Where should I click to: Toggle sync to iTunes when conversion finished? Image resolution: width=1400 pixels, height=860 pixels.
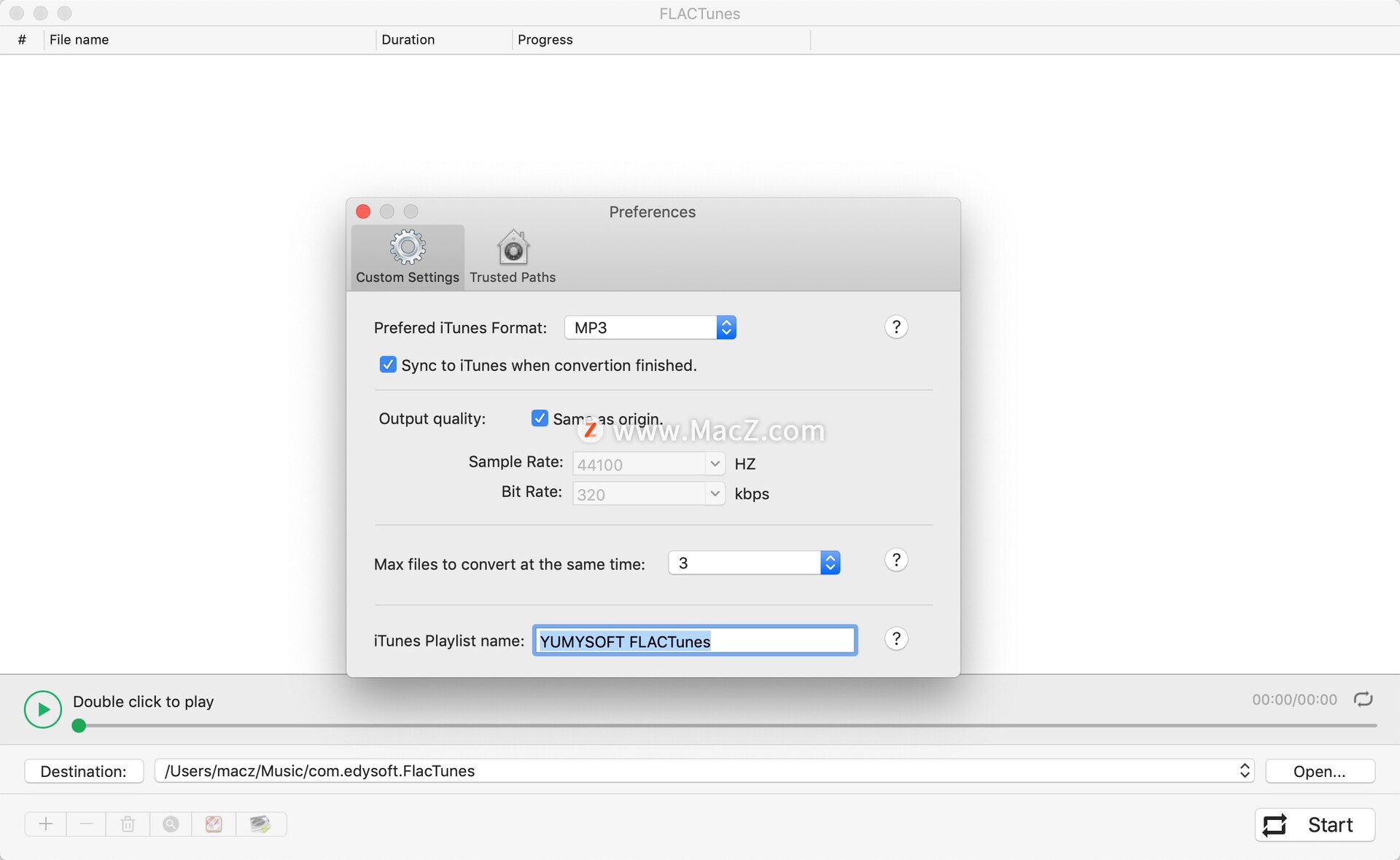(x=389, y=364)
